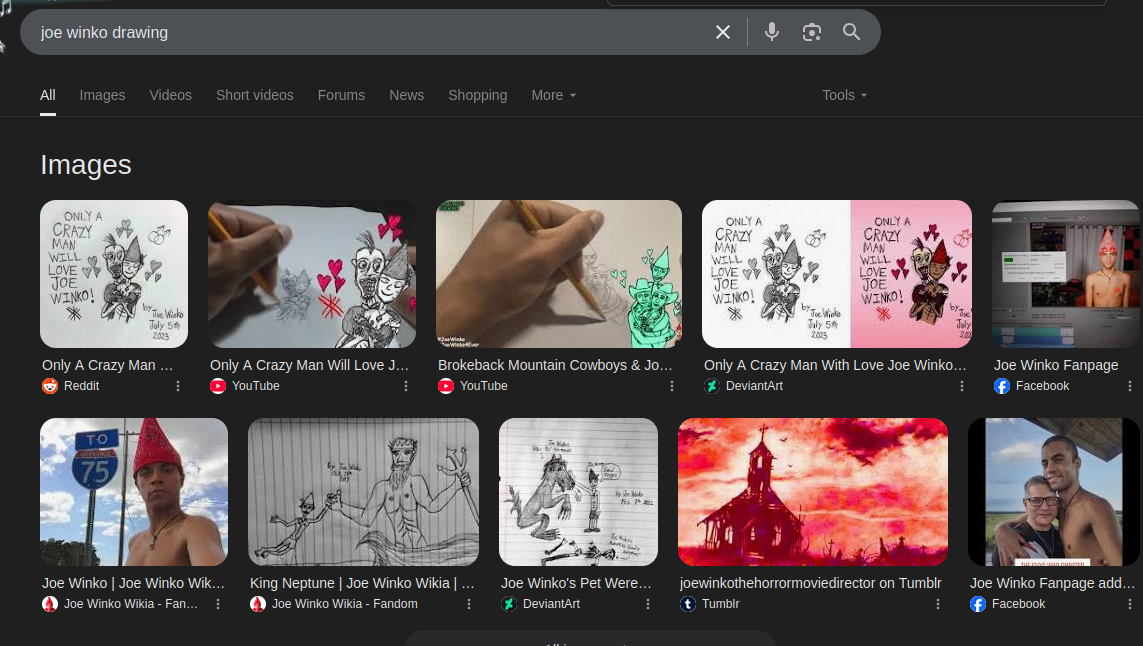Screen dimensions: 1143x646
Task: Click YouTube icon under Only A Crazy Man video
Action: click(x=218, y=386)
